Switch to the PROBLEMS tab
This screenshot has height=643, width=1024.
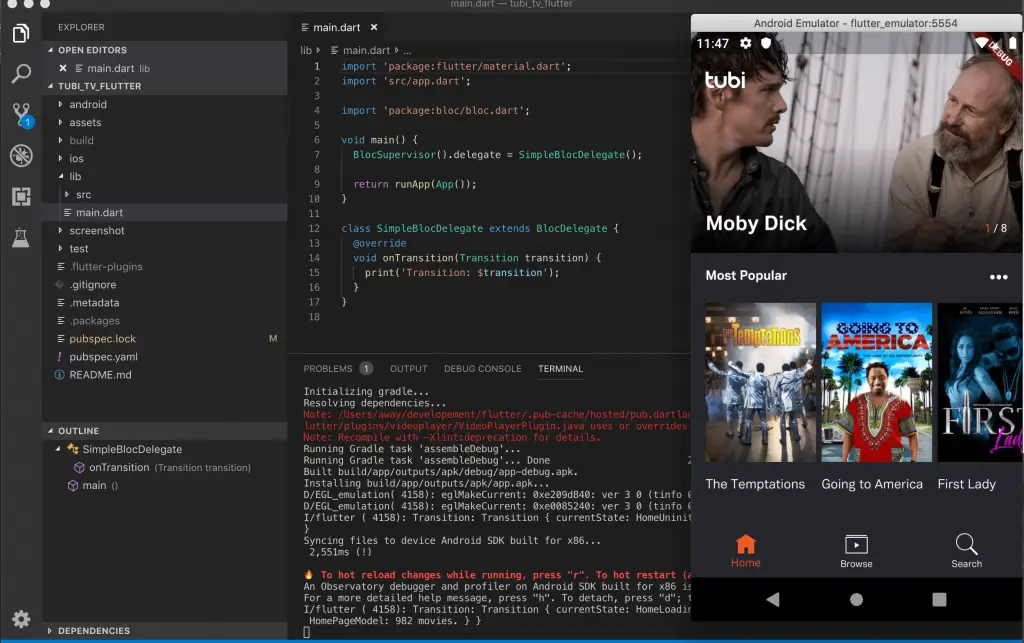pos(328,369)
